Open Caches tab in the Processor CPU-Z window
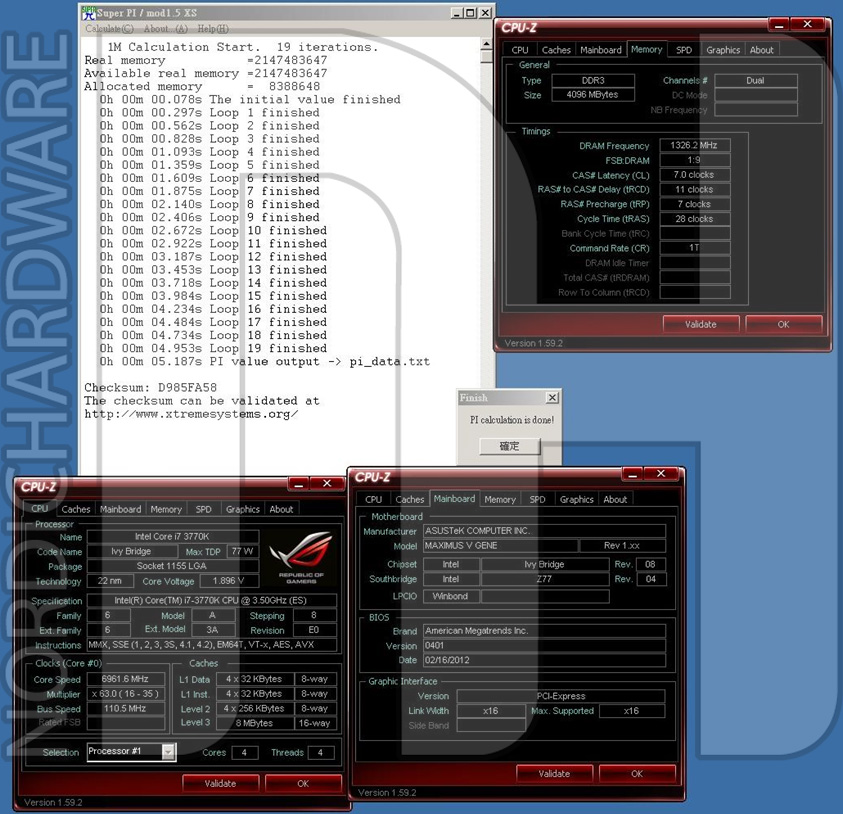Image resolution: width=843 pixels, height=814 pixels. (x=76, y=509)
